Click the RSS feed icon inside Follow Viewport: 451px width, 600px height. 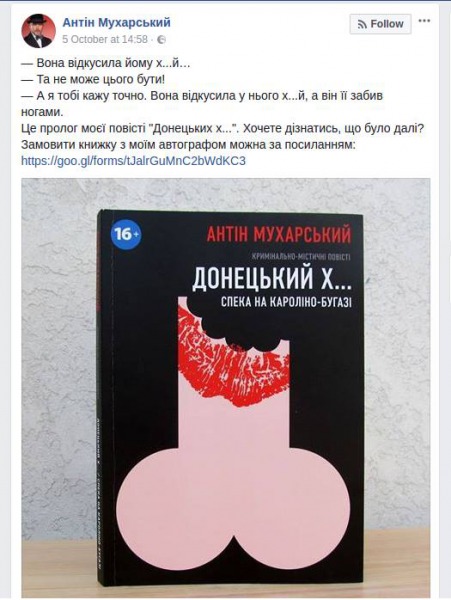click(x=362, y=24)
